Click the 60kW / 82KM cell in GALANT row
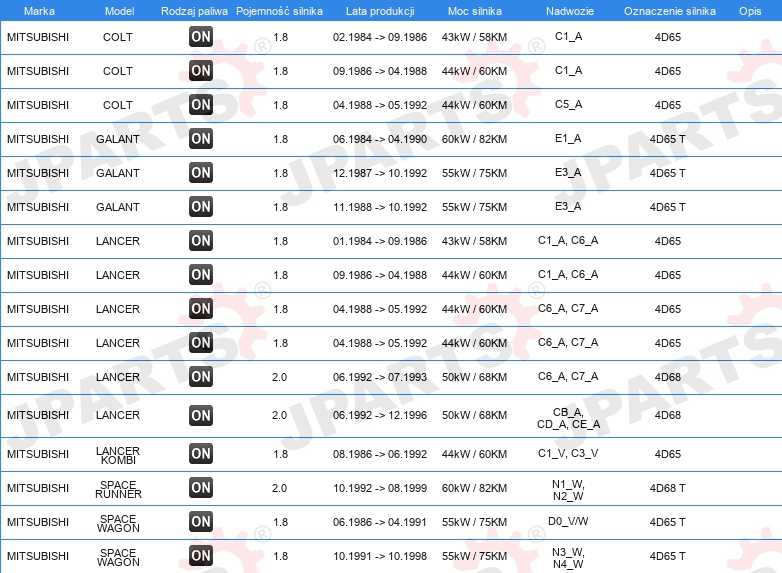782x573 pixels. (474, 139)
